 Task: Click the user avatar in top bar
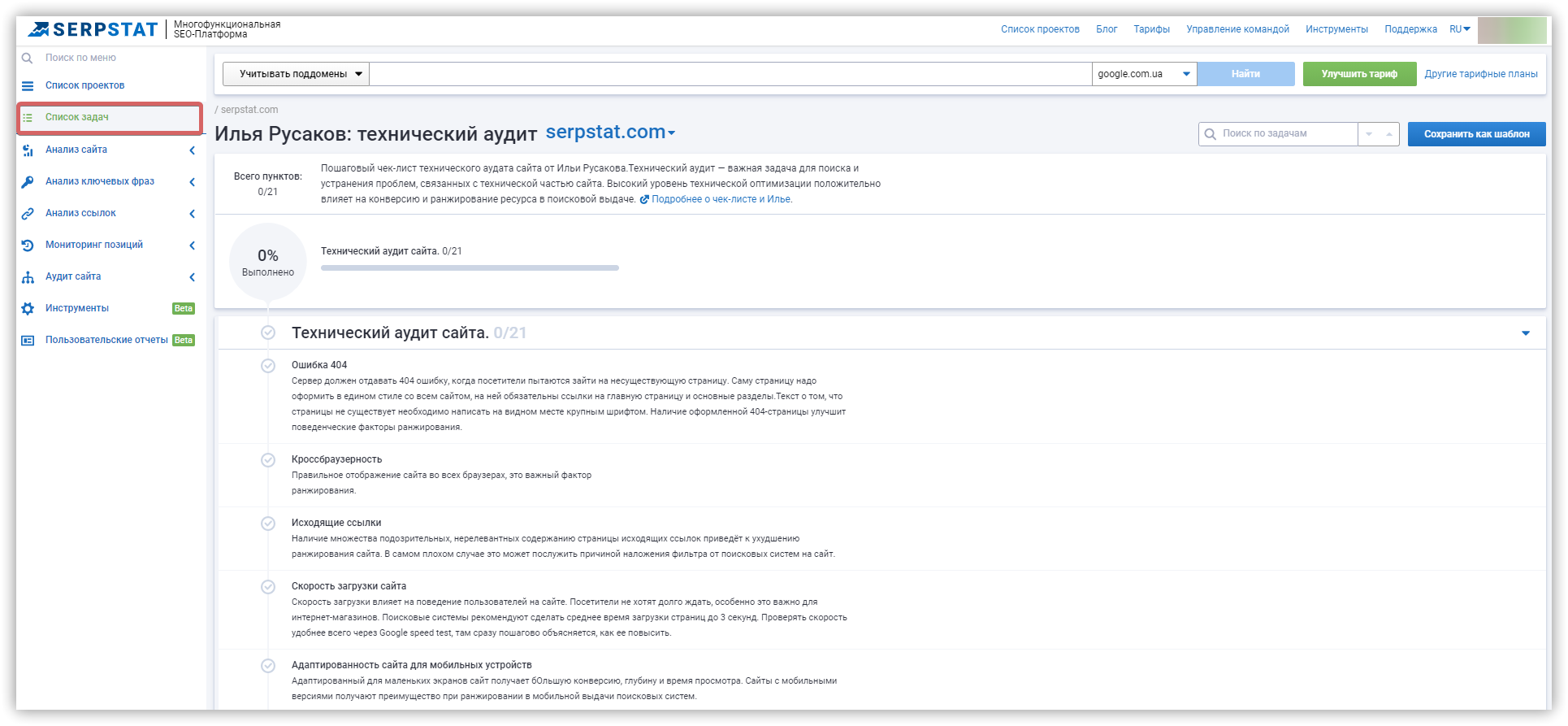[x=1512, y=30]
